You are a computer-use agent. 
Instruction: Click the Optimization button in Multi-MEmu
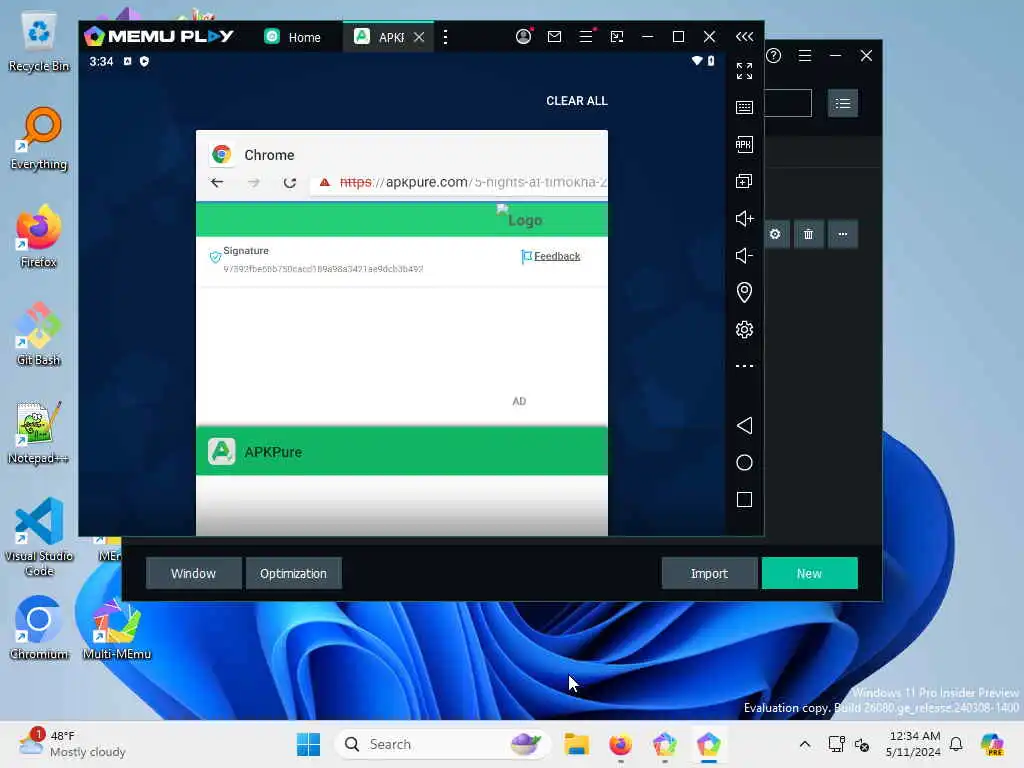coord(293,573)
